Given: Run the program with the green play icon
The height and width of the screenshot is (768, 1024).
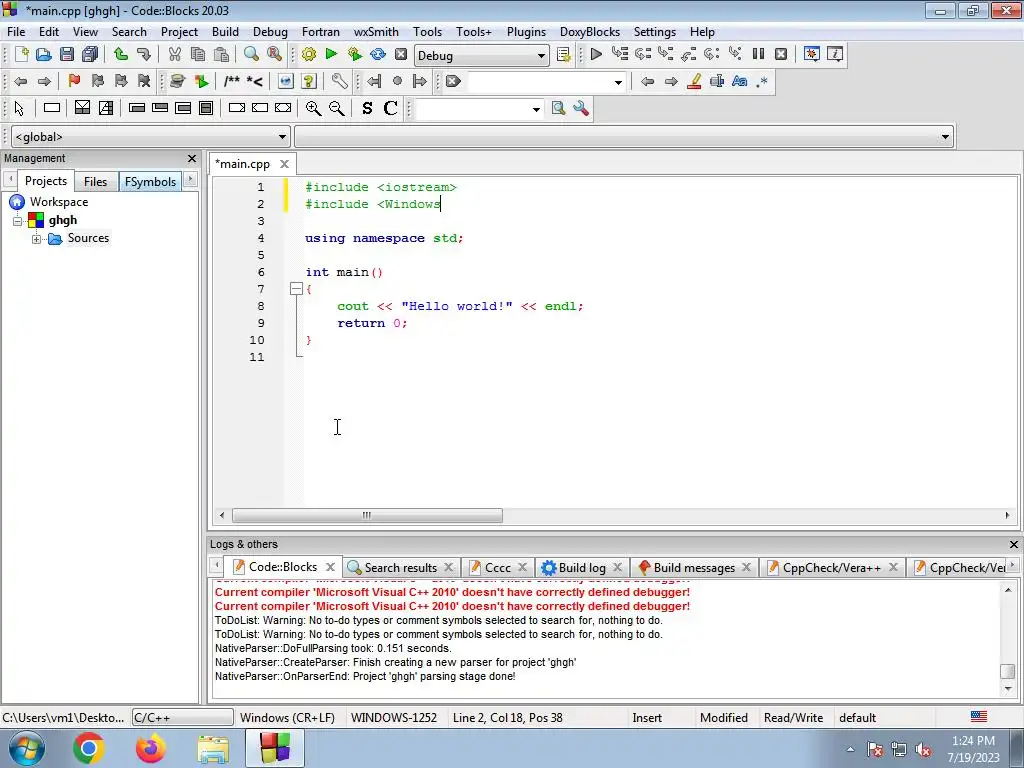Looking at the screenshot, I should (x=331, y=54).
